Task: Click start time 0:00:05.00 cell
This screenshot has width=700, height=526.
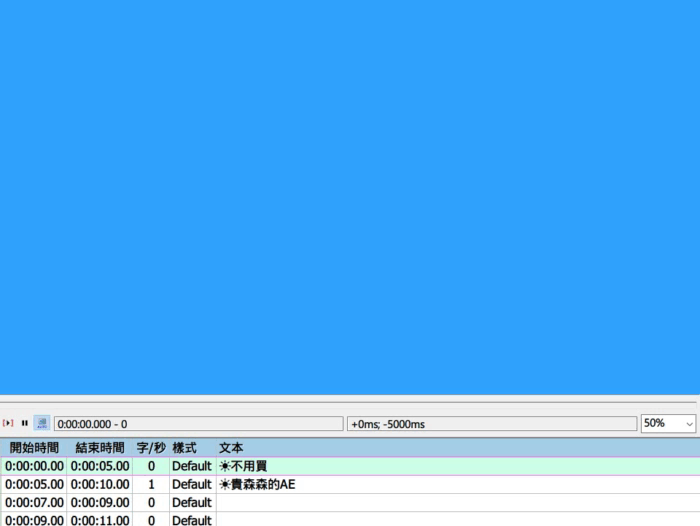Action: (x=34, y=484)
